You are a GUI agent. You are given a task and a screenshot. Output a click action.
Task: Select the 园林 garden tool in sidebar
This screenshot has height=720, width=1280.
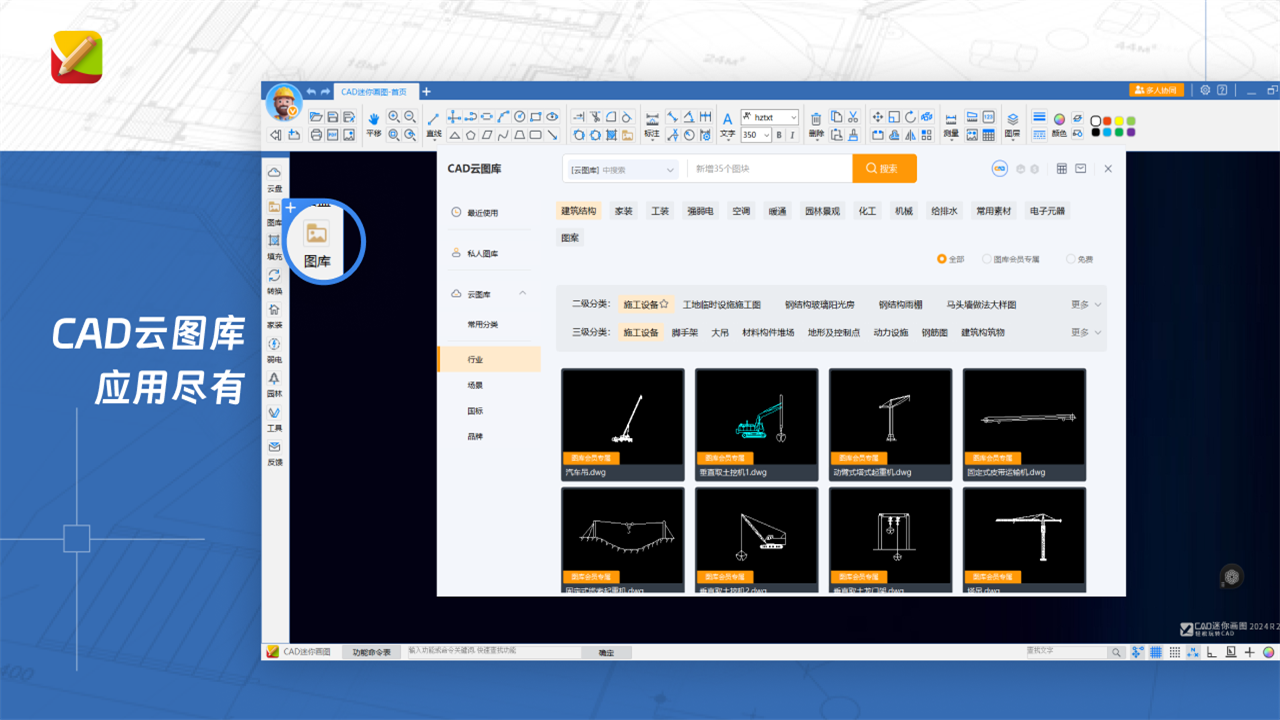274,384
